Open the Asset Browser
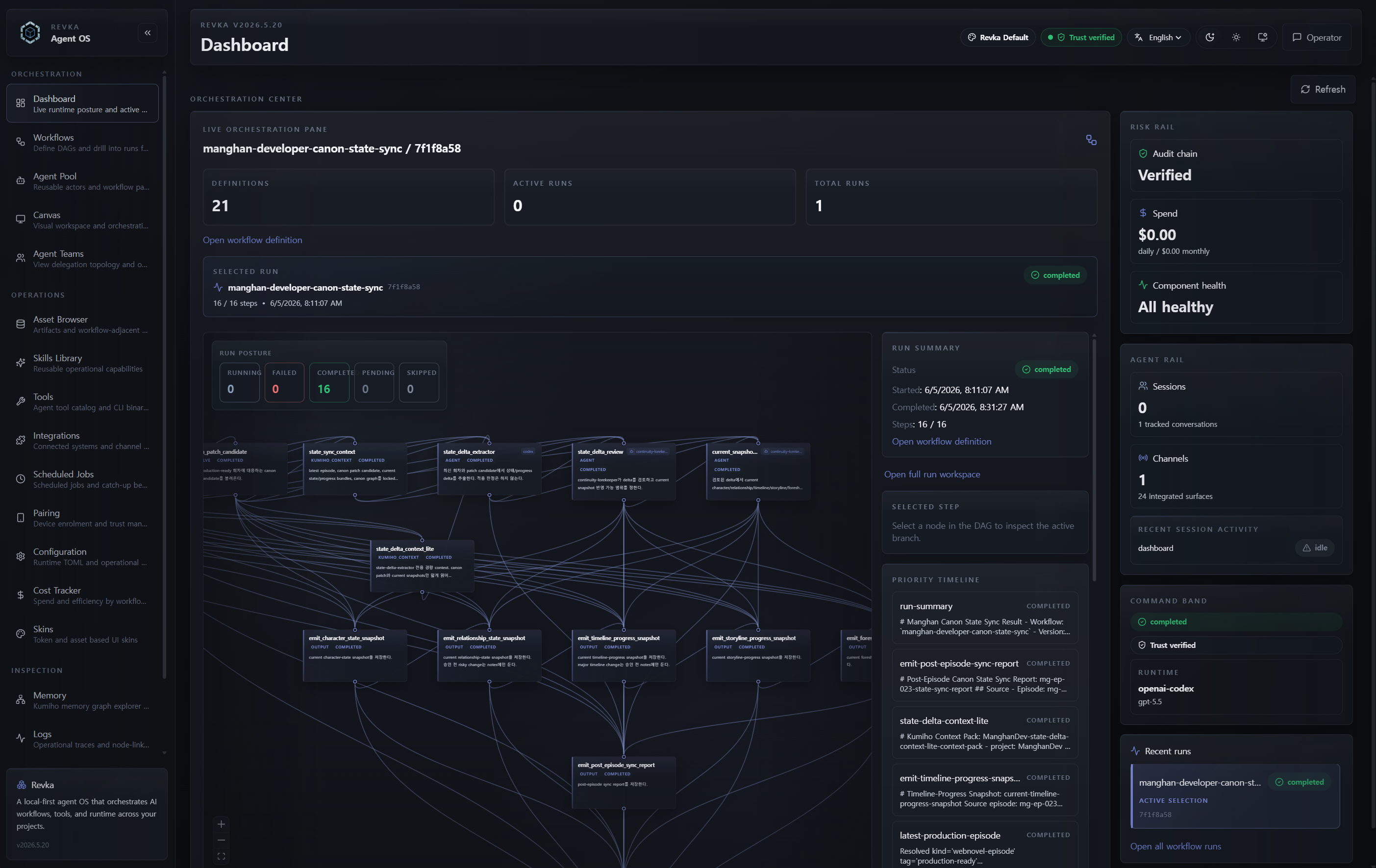The width and height of the screenshot is (1376, 868). click(82, 324)
